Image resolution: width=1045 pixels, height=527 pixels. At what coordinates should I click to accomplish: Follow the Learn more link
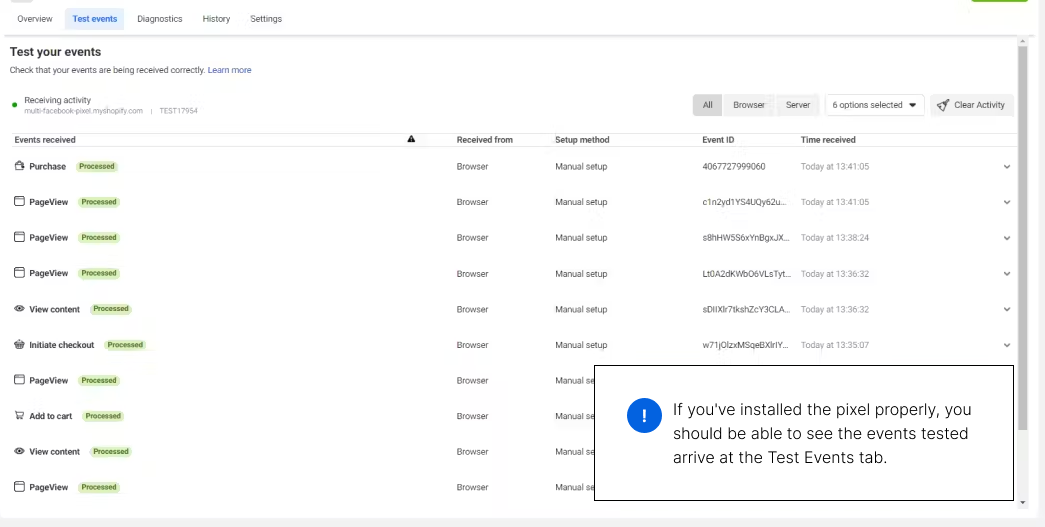[229, 70]
